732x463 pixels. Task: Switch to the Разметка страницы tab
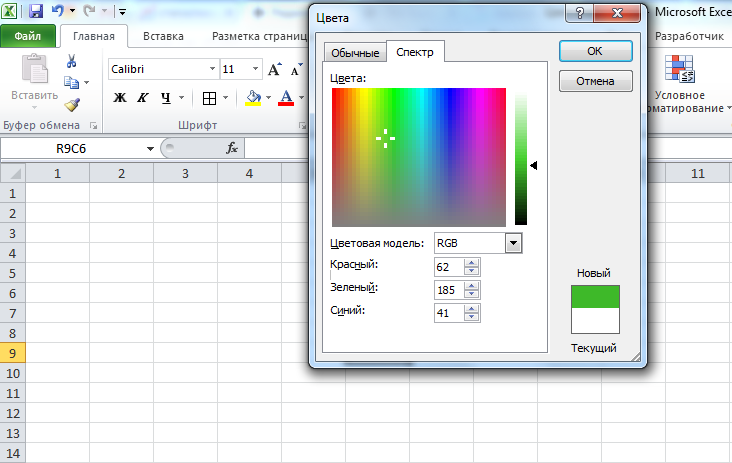[259, 36]
